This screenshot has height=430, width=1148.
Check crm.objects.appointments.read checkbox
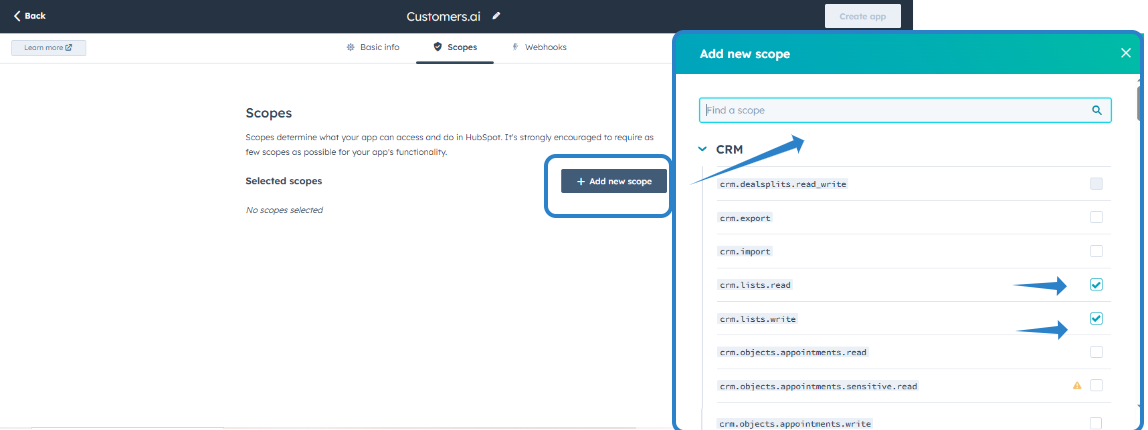(x=1096, y=352)
